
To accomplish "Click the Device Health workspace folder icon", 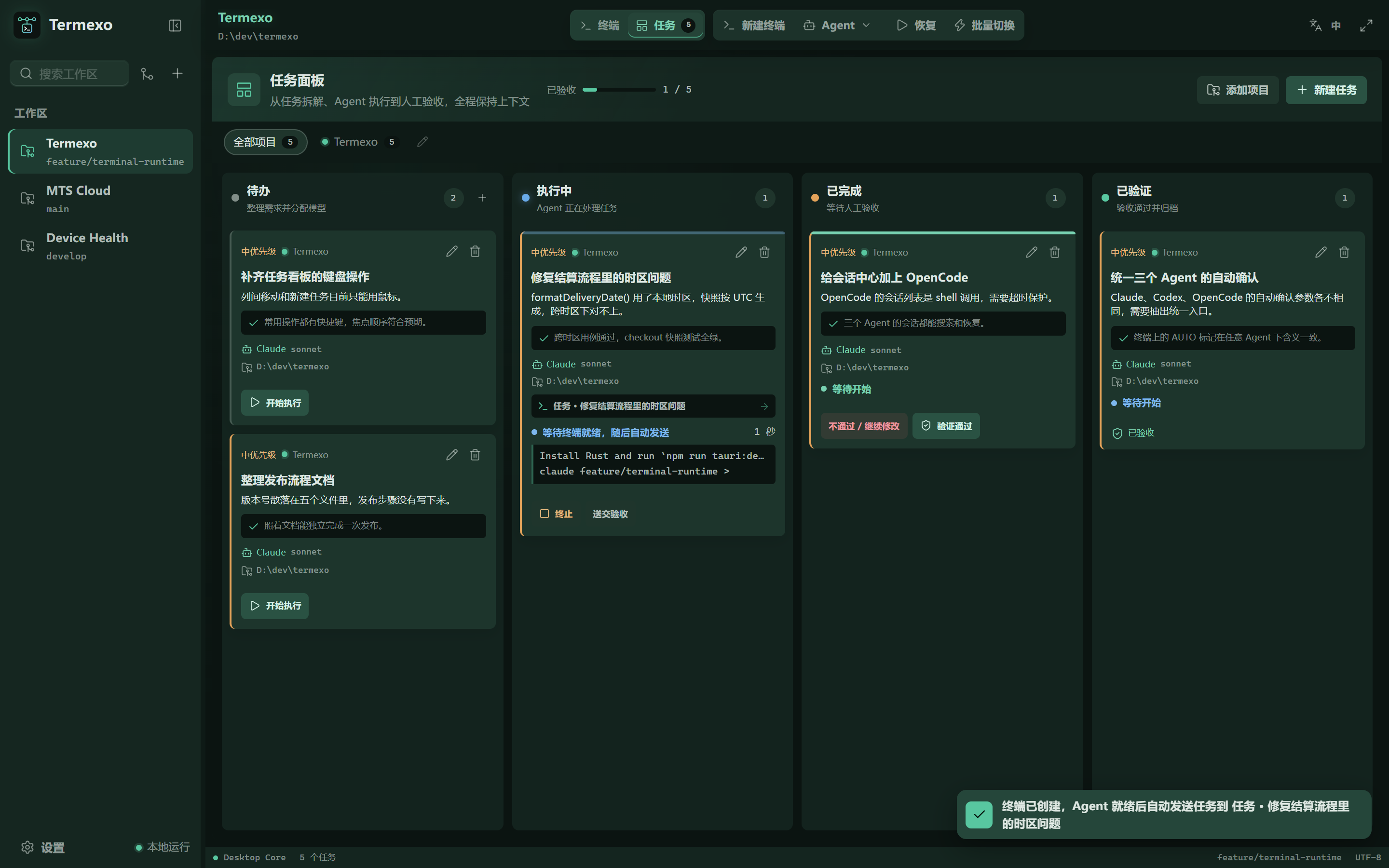I will tap(27, 246).
